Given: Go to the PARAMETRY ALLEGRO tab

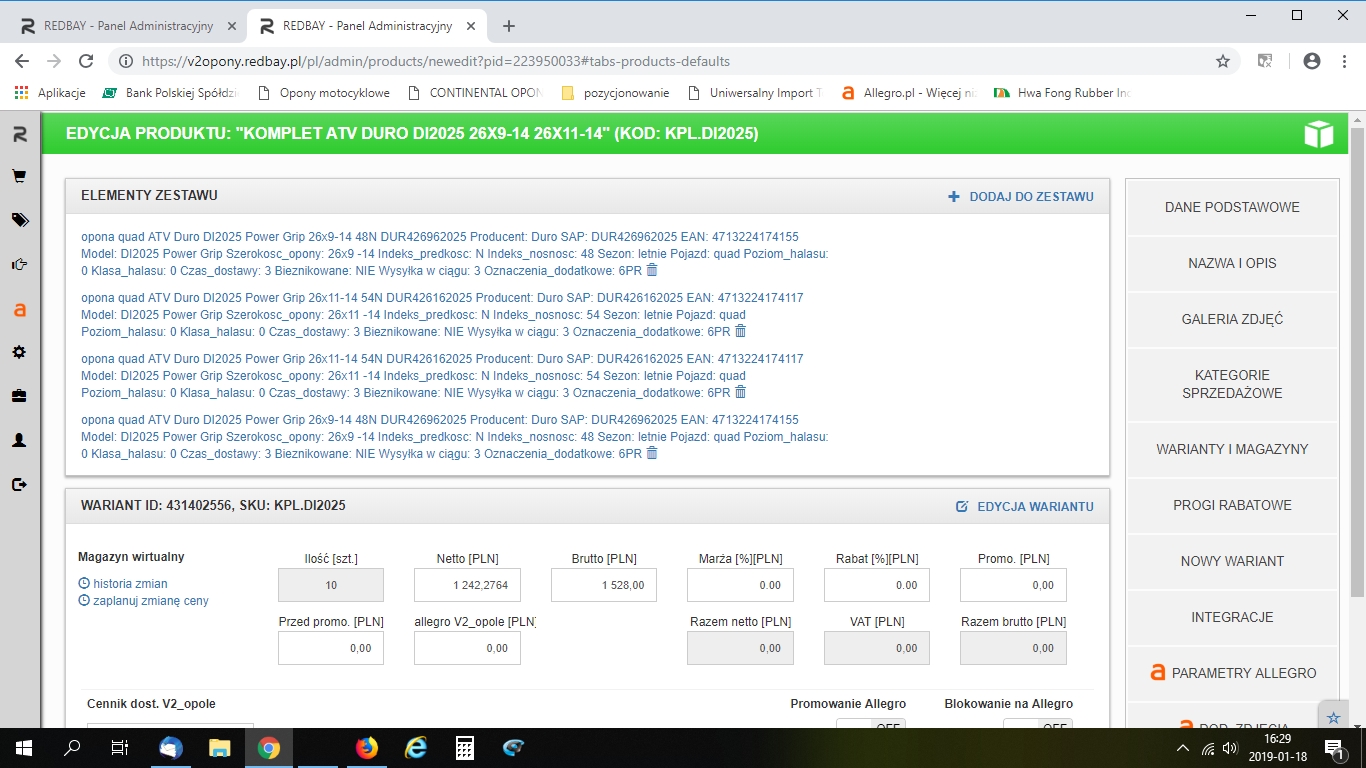Looking at the screenshot, I should point(1233,673).
